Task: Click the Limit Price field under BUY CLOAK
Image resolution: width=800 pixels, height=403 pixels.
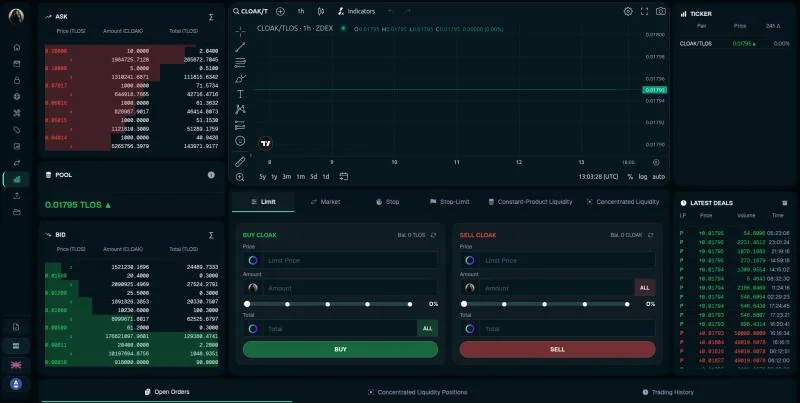Action: (340, 260)
